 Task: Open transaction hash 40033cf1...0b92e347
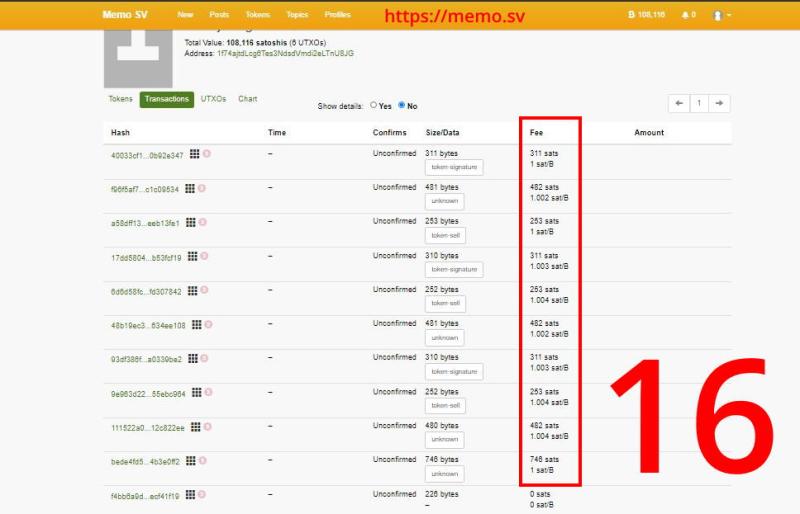(x=147, y=155)
